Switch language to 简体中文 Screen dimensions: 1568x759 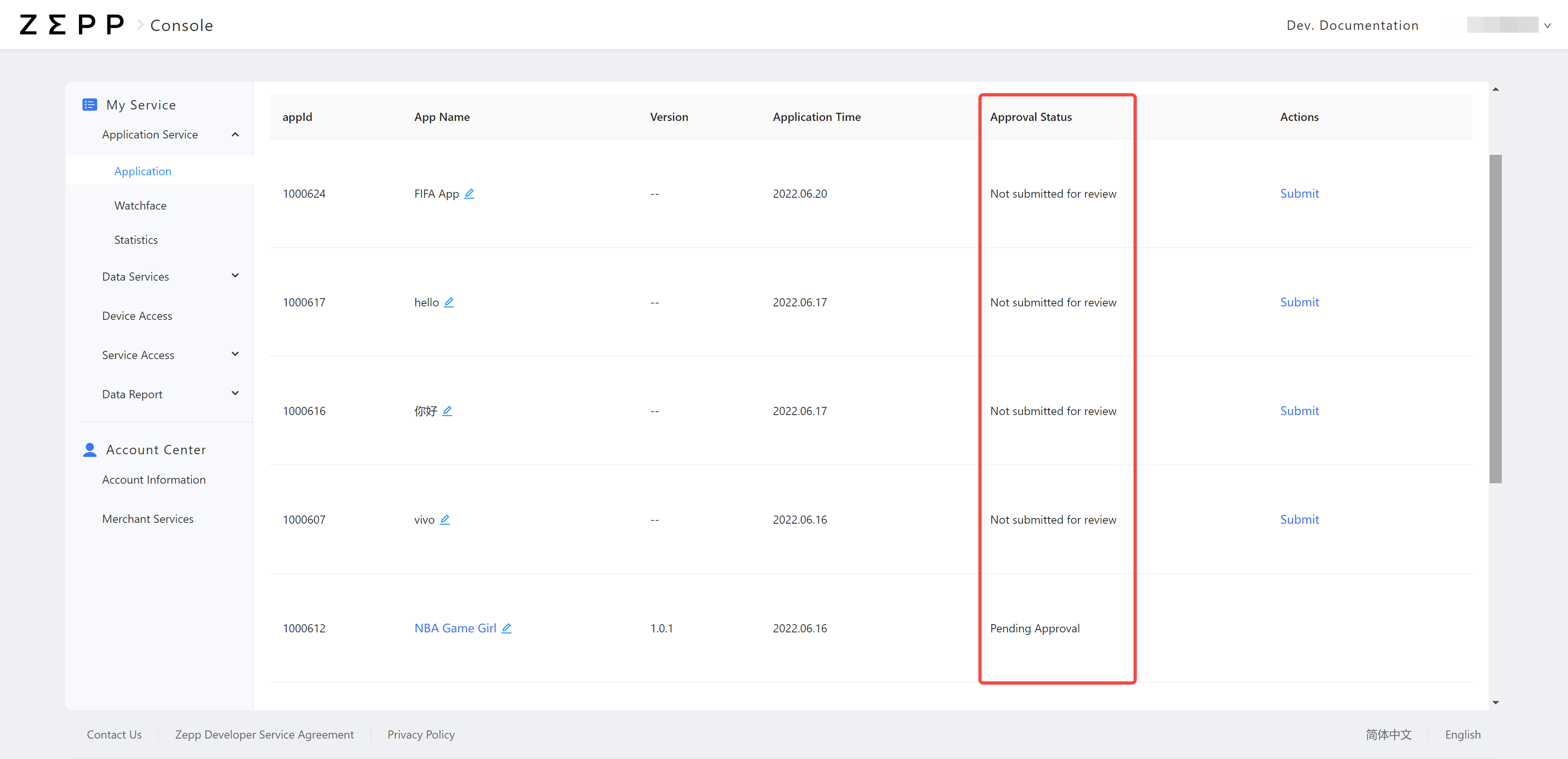tap(1389, 734)
